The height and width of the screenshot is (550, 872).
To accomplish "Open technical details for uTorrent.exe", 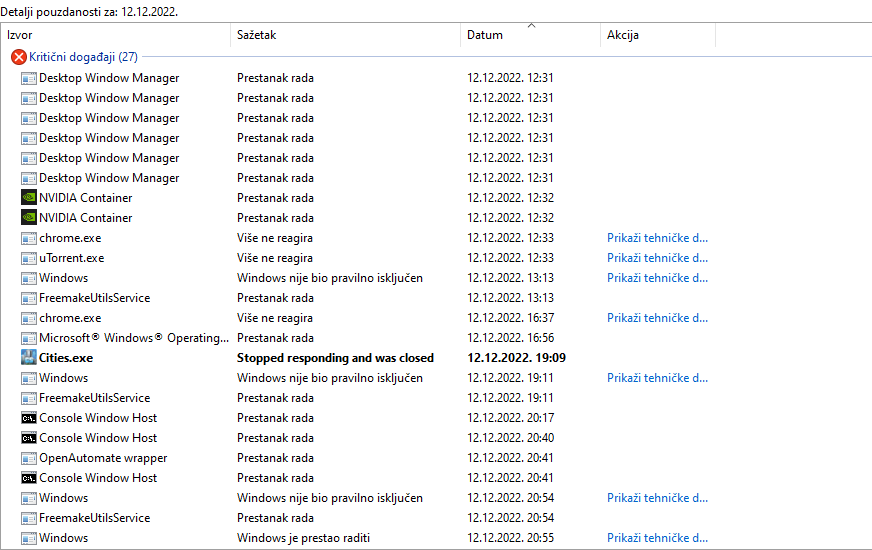I will (657, 258).
